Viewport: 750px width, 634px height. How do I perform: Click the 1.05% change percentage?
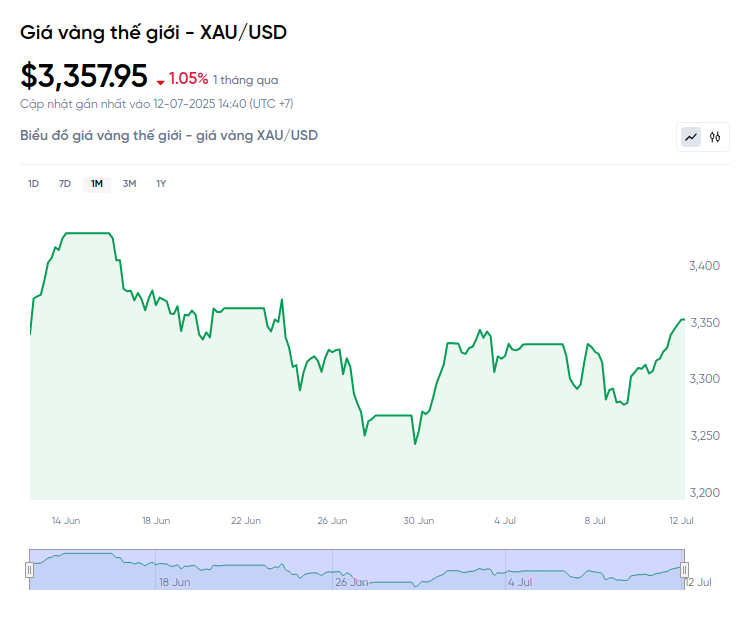coord(188,79)
